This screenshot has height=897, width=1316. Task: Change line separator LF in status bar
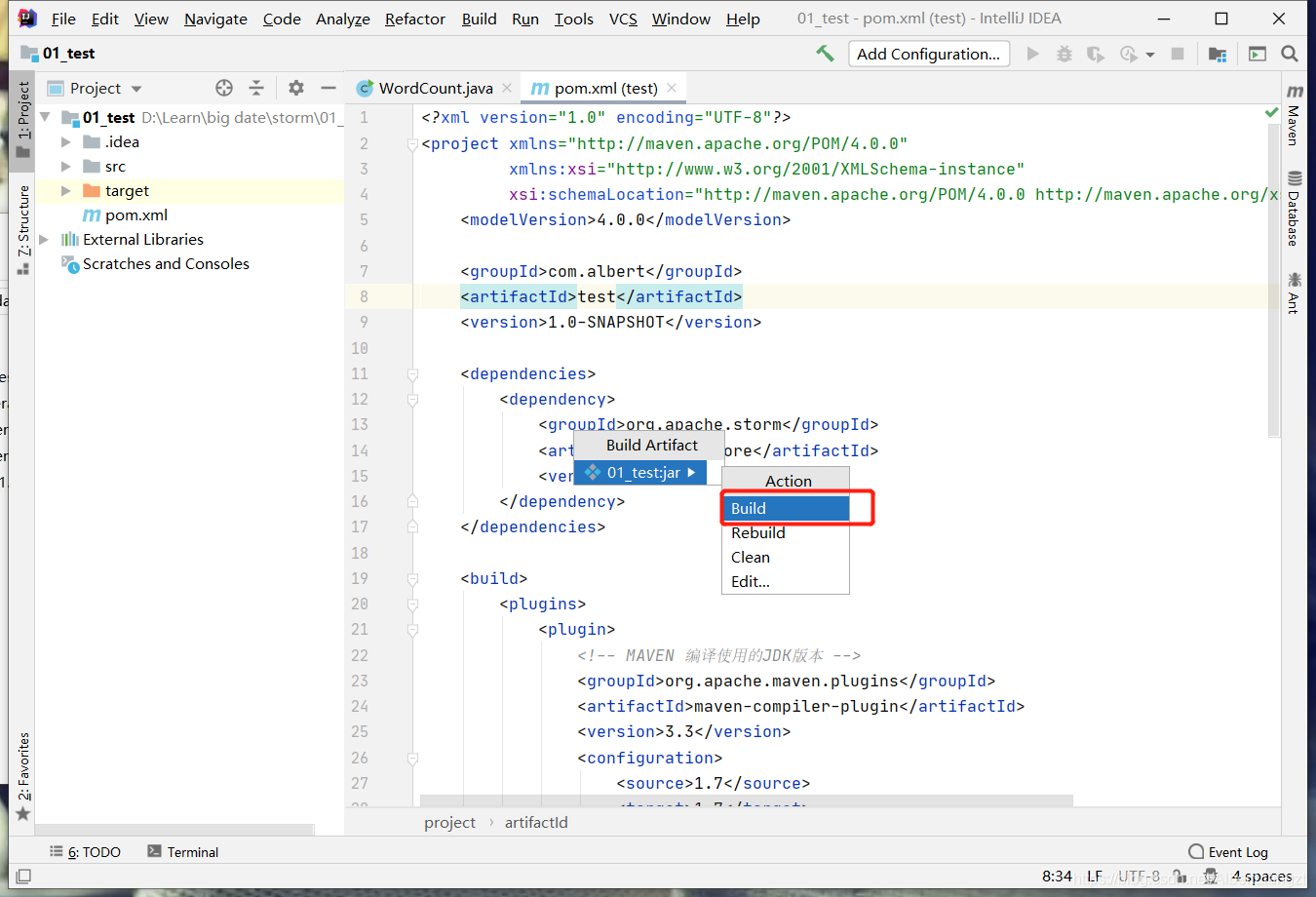[1095, 877]
